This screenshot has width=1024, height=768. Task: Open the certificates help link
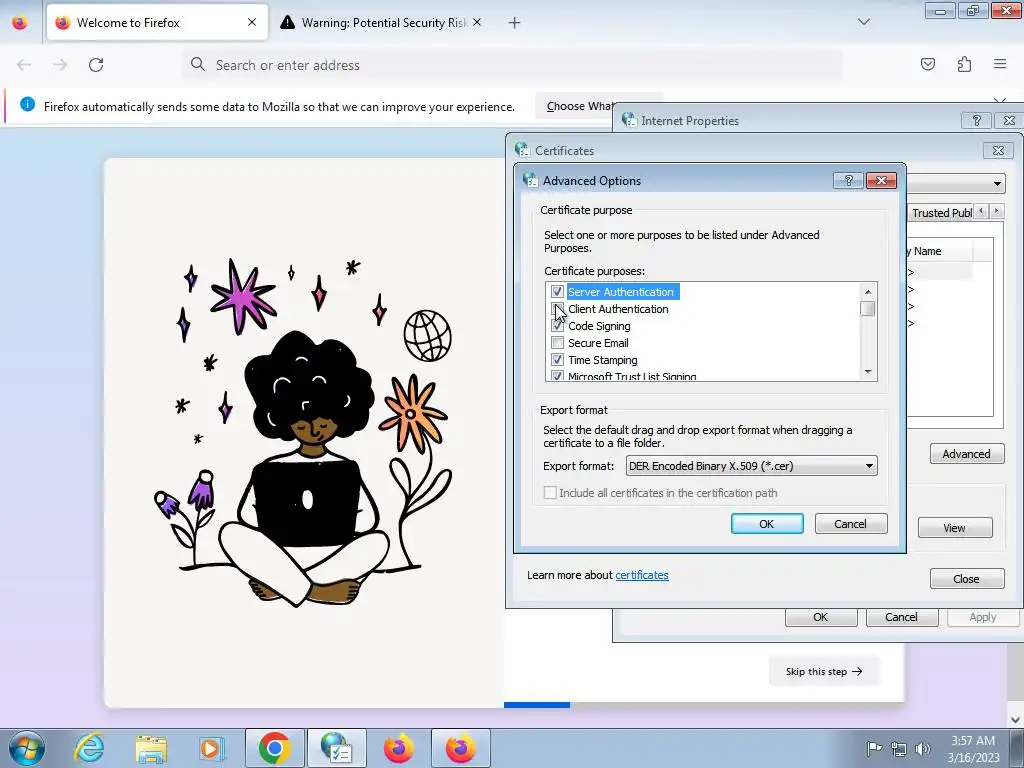pyautogui.click(x=642, y=575)
